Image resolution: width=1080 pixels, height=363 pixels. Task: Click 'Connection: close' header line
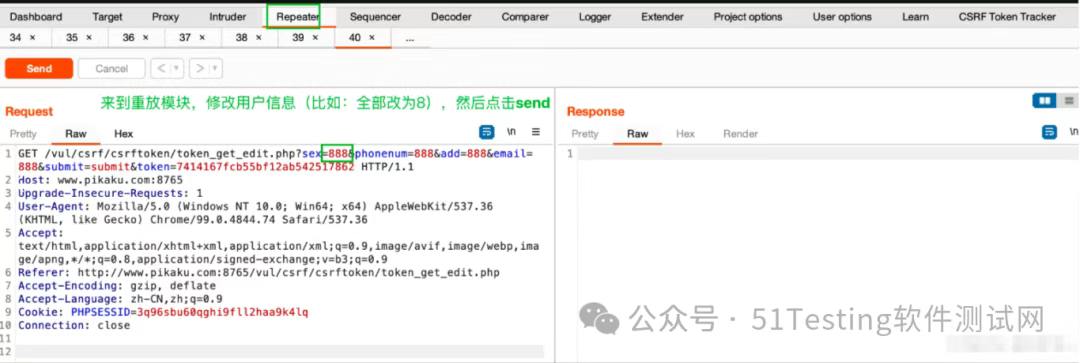point(74,325)
